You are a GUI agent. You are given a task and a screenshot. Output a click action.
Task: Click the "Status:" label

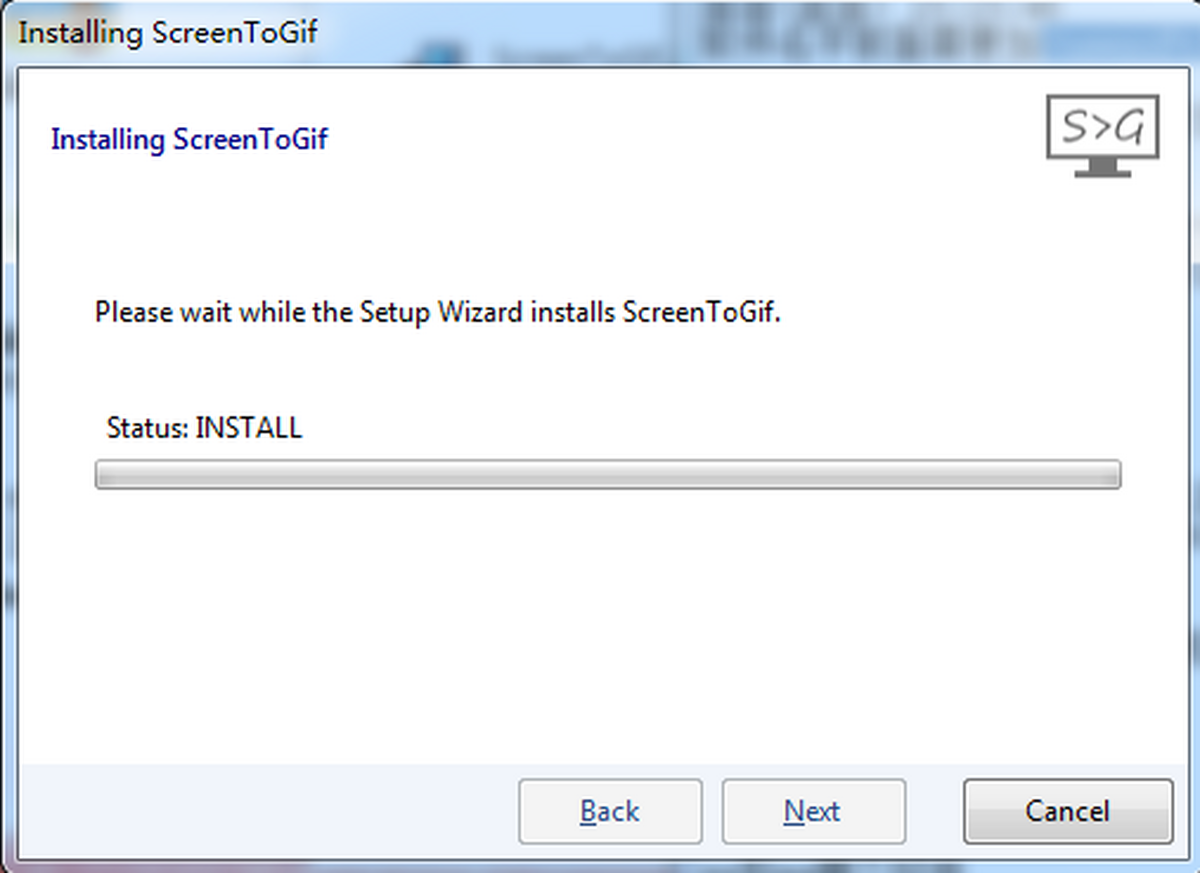pos(147,428)
